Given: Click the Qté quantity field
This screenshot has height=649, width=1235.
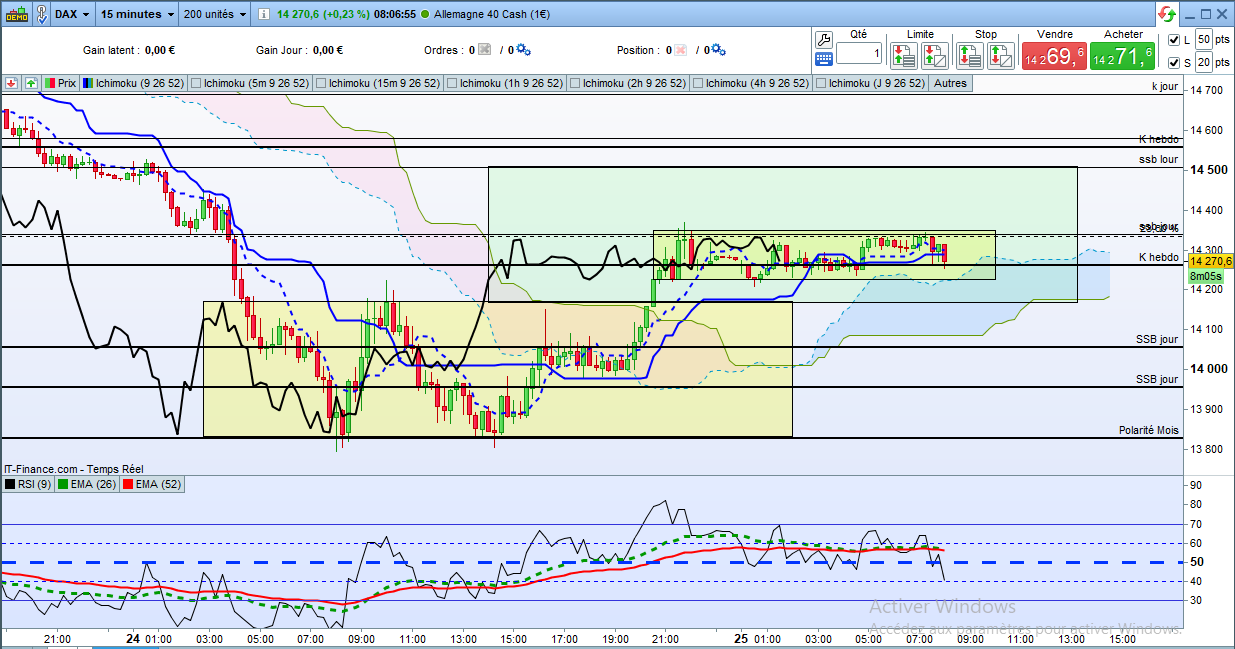Looking at the screenshot, I should pos(859,53).
